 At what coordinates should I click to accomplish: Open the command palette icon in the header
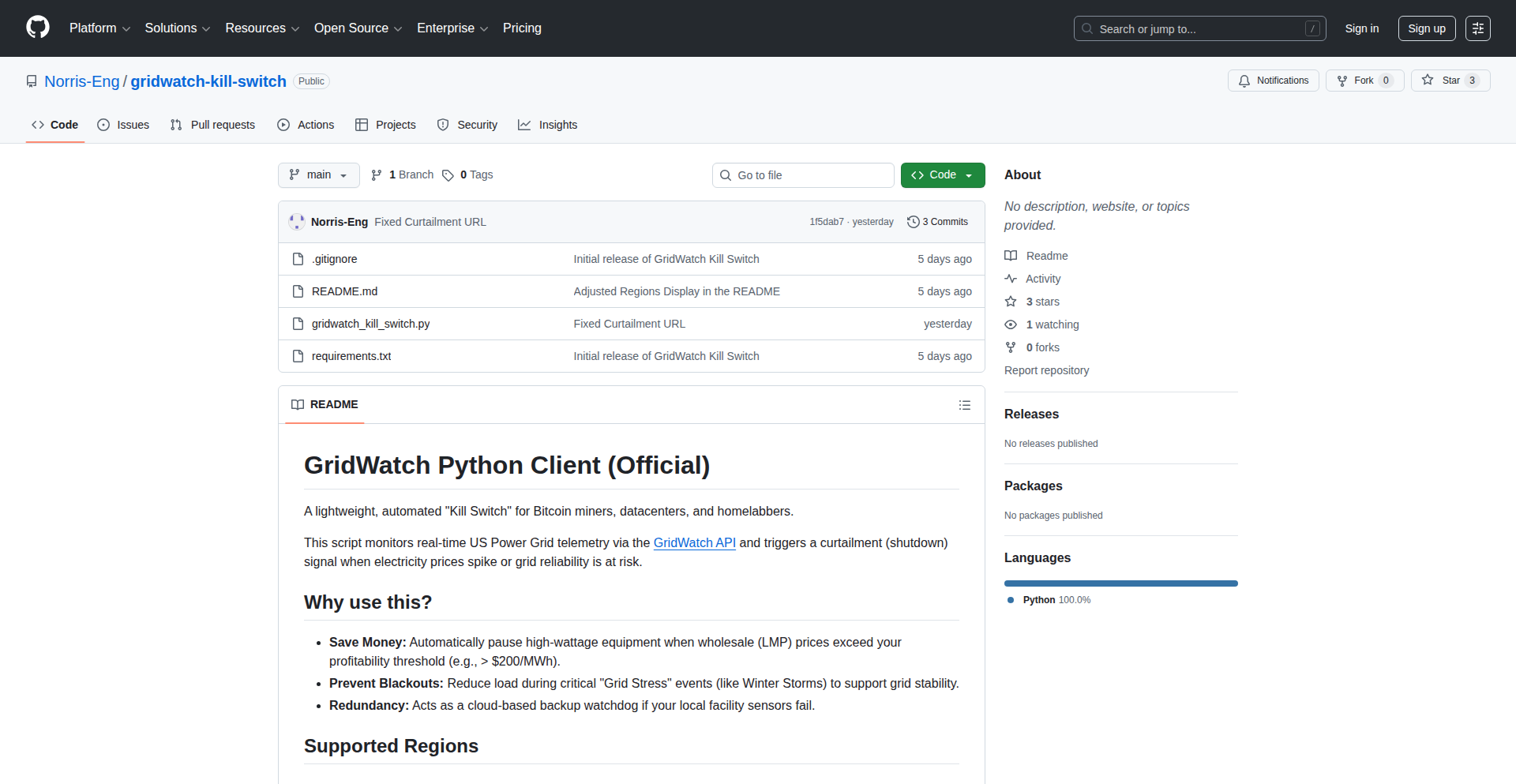1477,28
